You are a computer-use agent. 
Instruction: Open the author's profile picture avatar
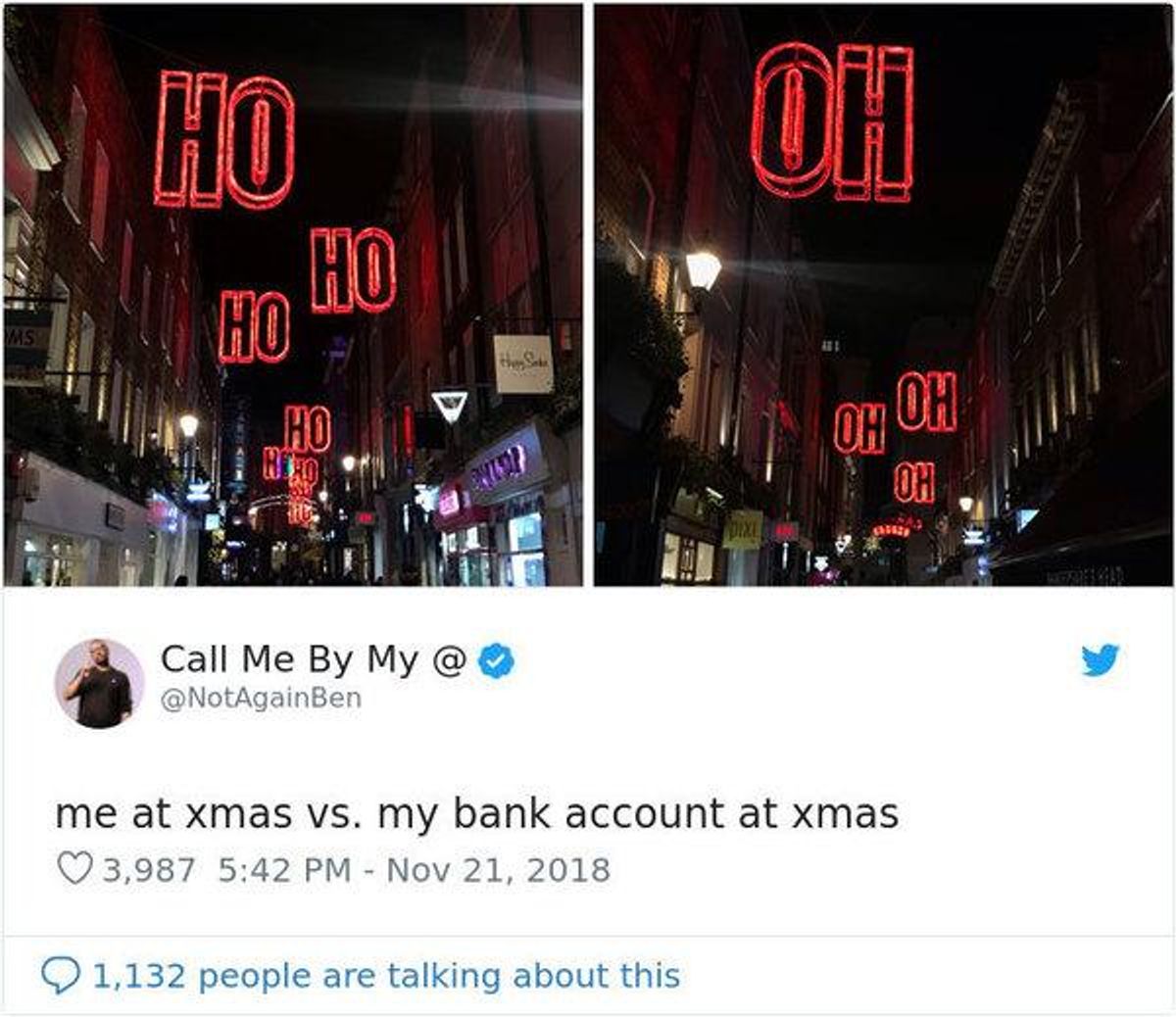coord(99,683)
